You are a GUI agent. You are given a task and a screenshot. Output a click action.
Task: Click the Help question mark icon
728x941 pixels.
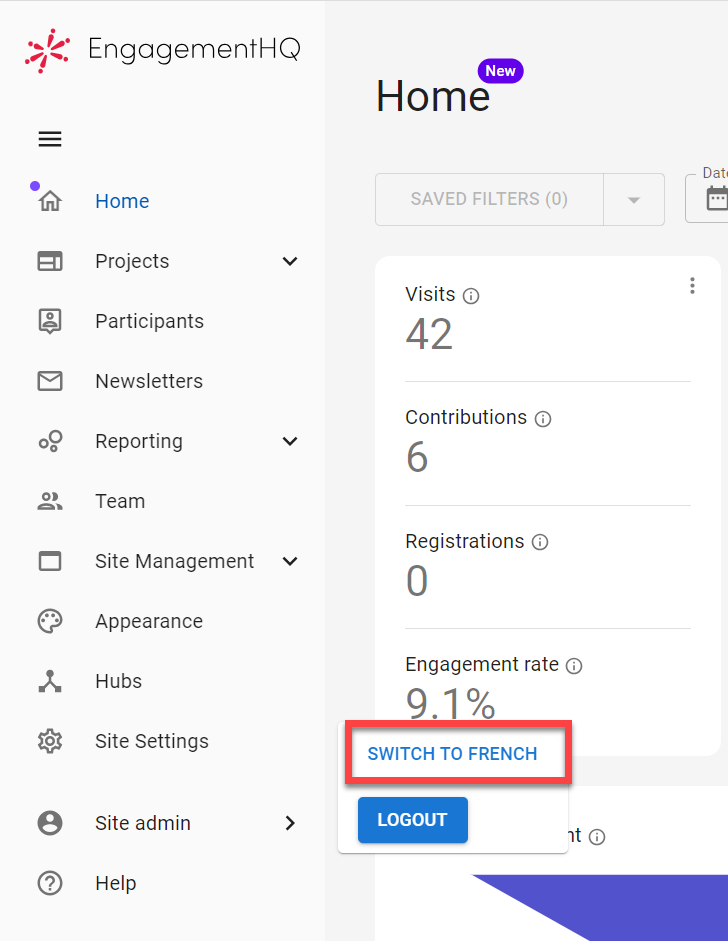click(x=50, y=883)
